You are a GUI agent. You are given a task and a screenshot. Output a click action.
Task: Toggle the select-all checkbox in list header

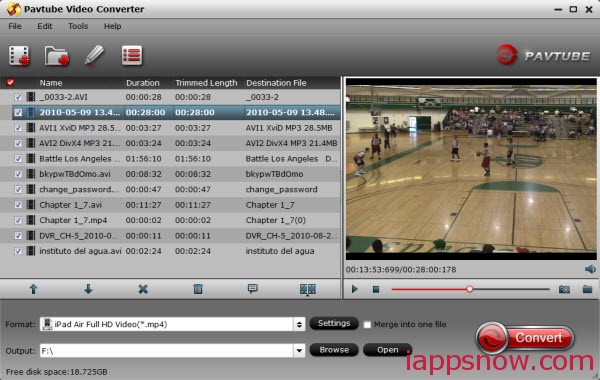(x=10, y=83)
